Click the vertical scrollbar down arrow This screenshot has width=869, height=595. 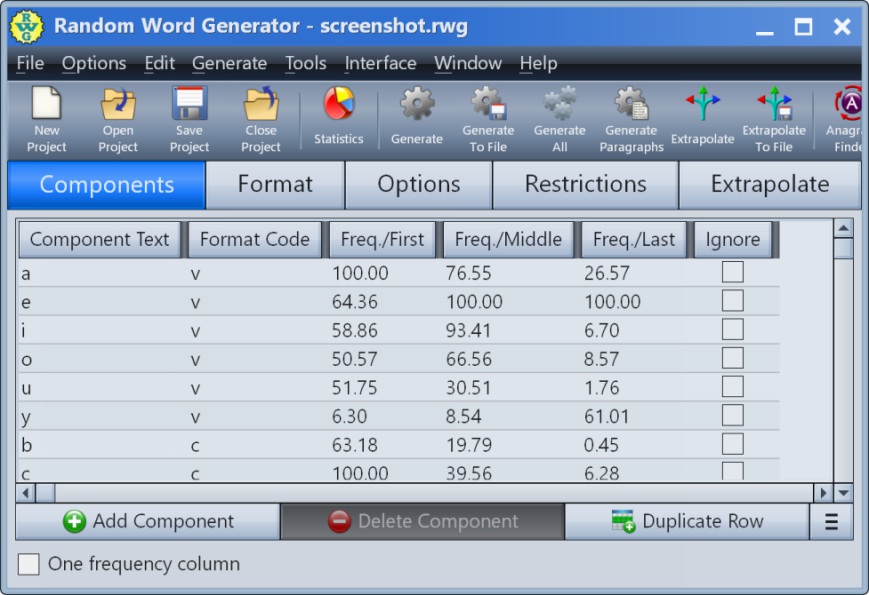(843, 492)
